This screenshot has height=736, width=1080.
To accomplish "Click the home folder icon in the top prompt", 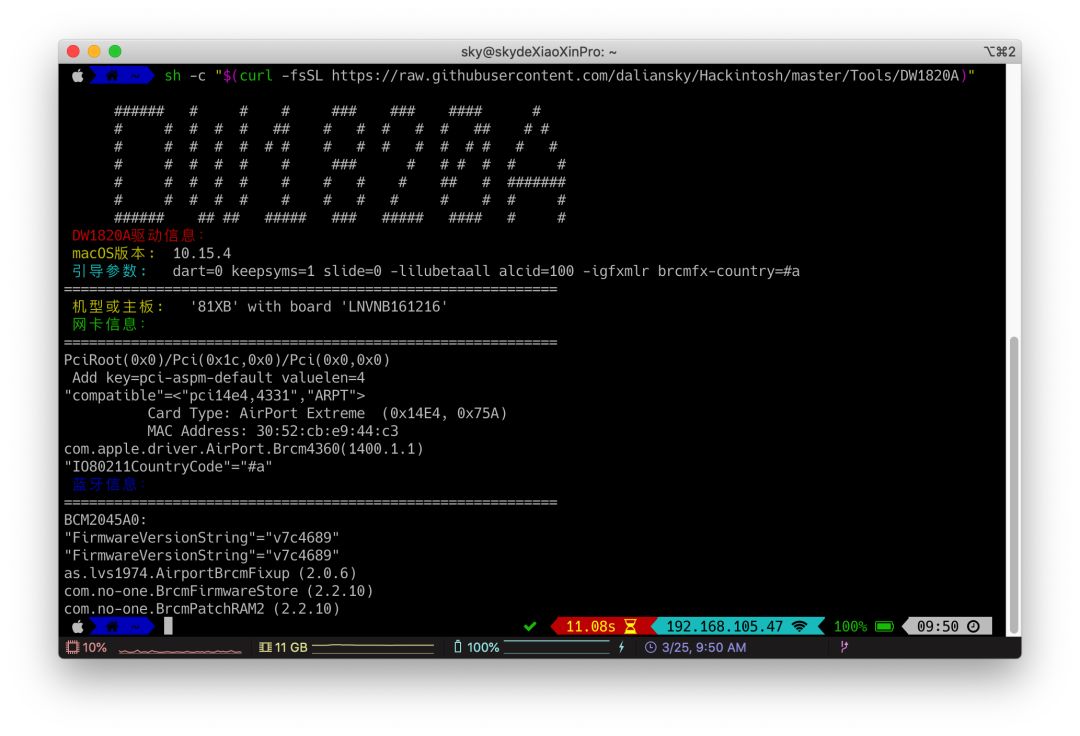I will (112, 76).
